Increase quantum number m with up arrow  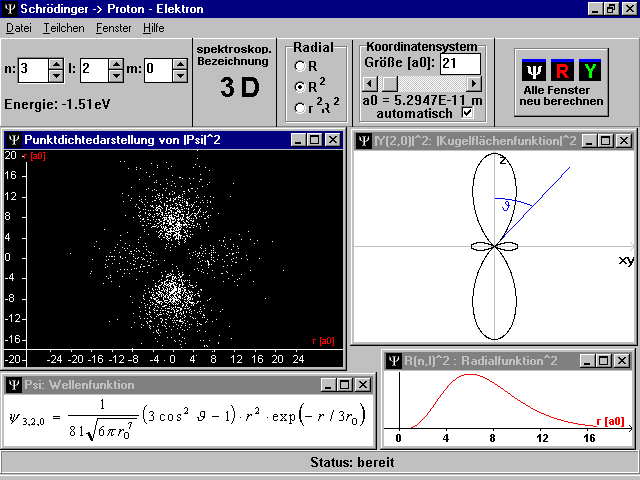pyautogui.click(x=178, y=64)
